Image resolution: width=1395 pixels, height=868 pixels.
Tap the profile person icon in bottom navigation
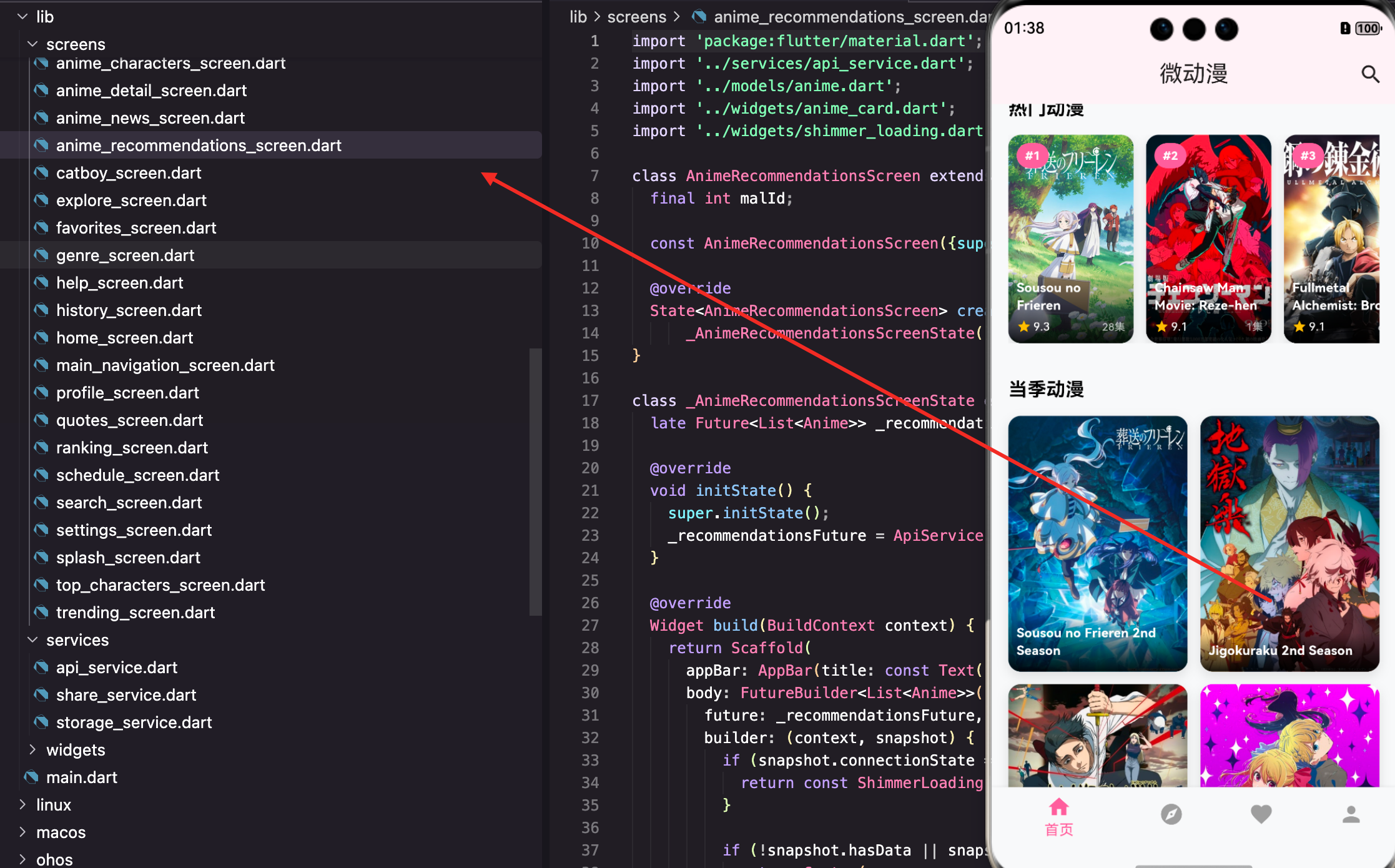(x=1351, y=814)
